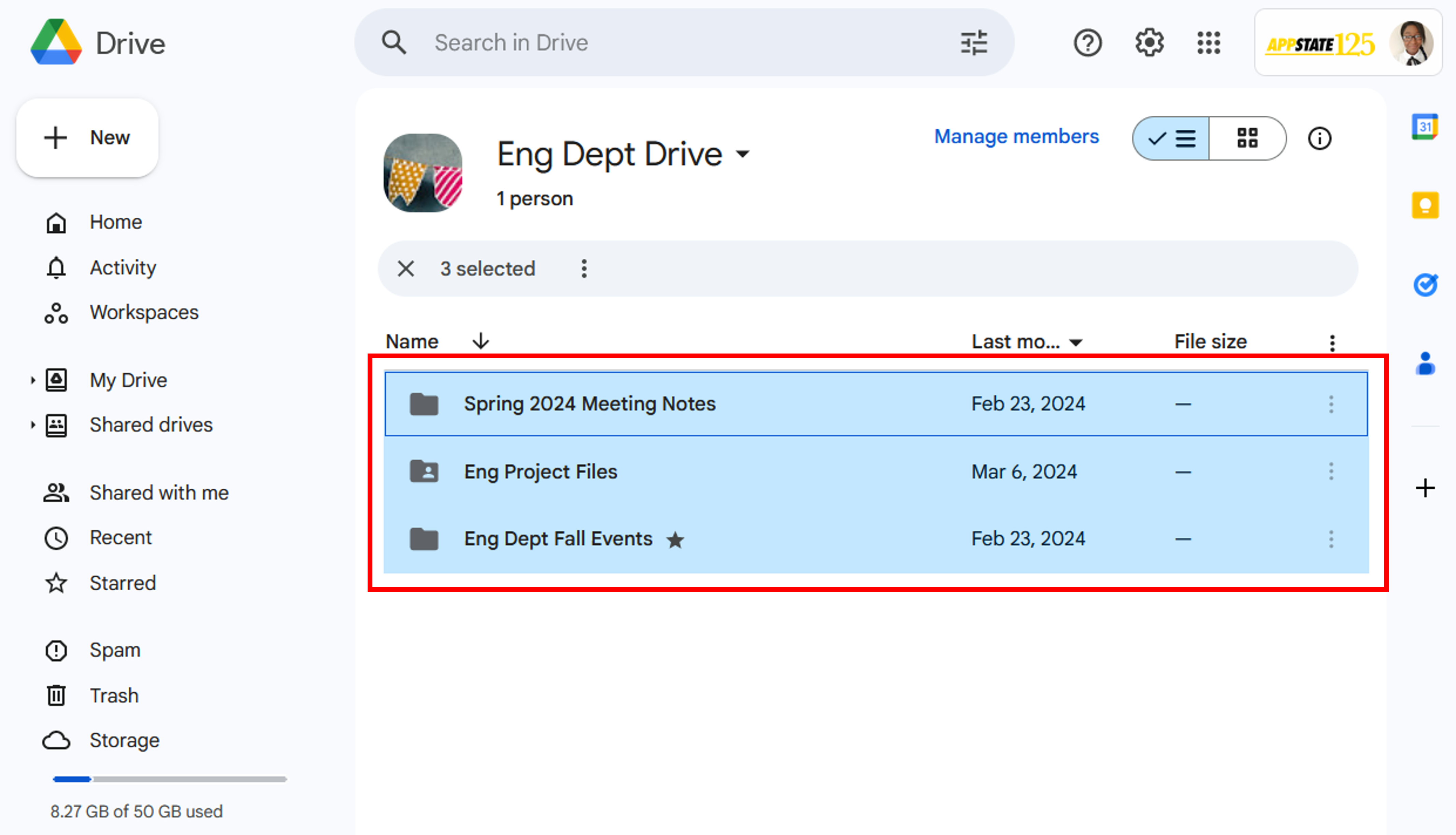Viewport: 1456px width, 835px height.
Task: Open the Trash section
Action: (114, 695)
